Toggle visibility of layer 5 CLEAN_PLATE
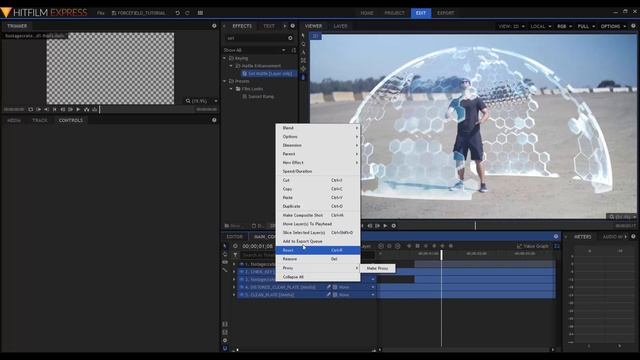 241,295
